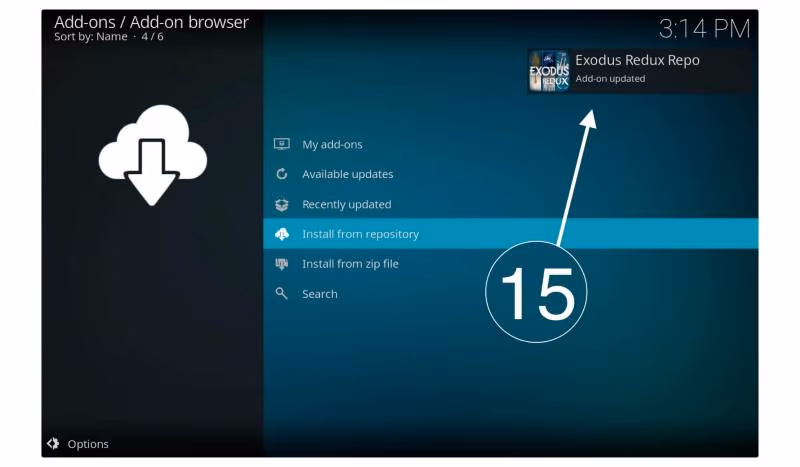Screen dimensions: 800x467
Task: Click the Exodus Redux notification thumbnail
Action: pos(549,71)
